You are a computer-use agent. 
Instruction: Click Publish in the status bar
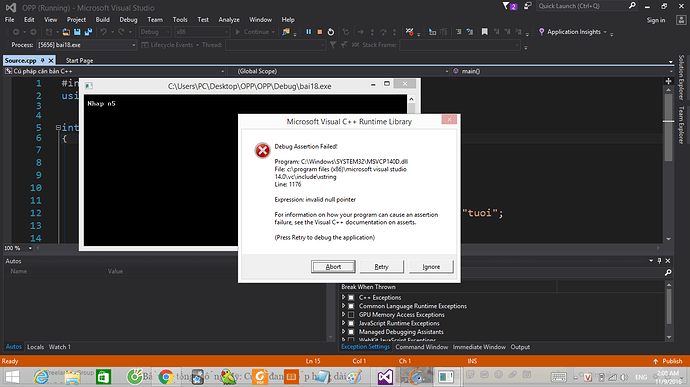(668, 361)
